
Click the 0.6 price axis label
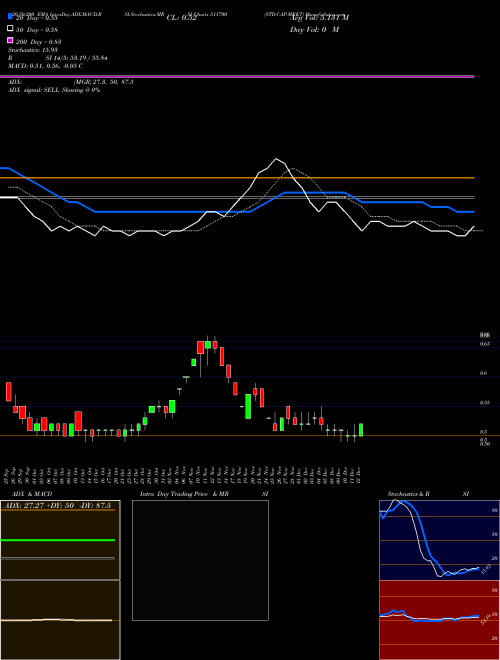coord(483,373)
